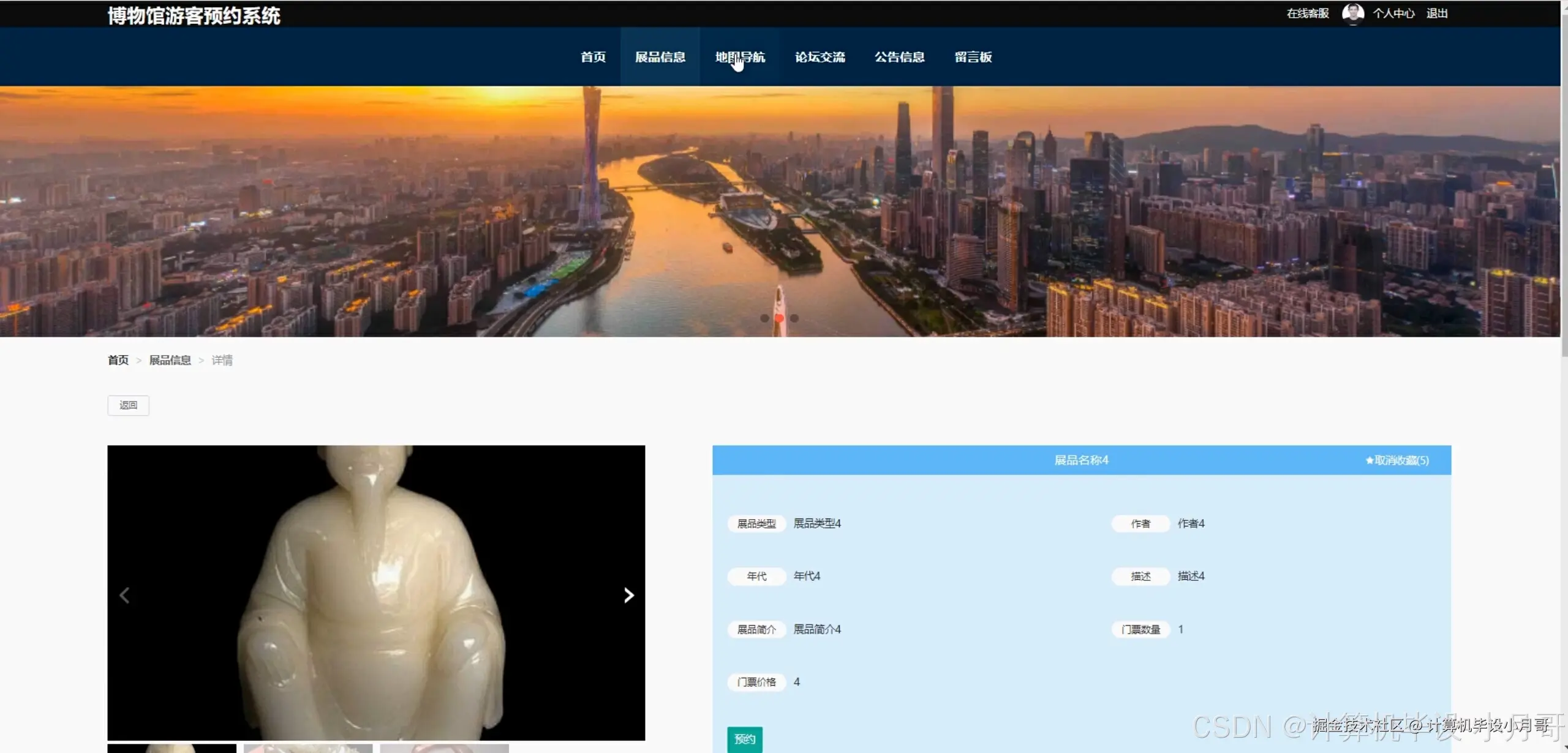The width and height of the screenshot is (1568, 753).
Task: Click the green 预约 button
Action: point(744,739)
